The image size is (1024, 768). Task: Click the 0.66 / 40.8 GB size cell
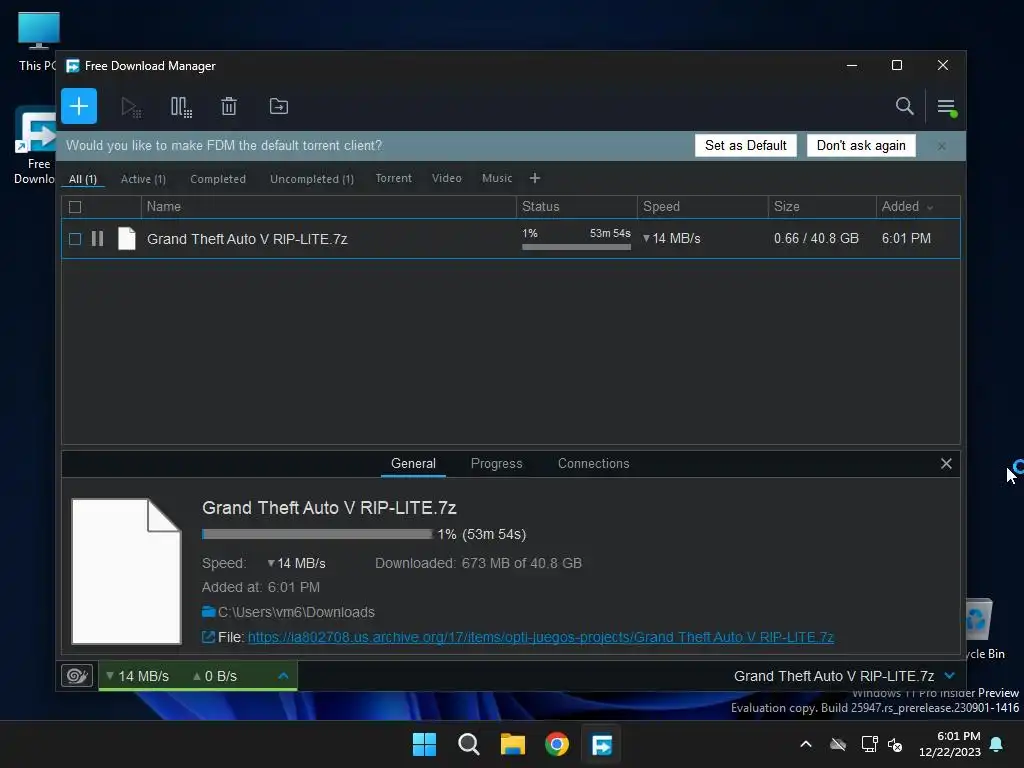(x=816, y=238)
